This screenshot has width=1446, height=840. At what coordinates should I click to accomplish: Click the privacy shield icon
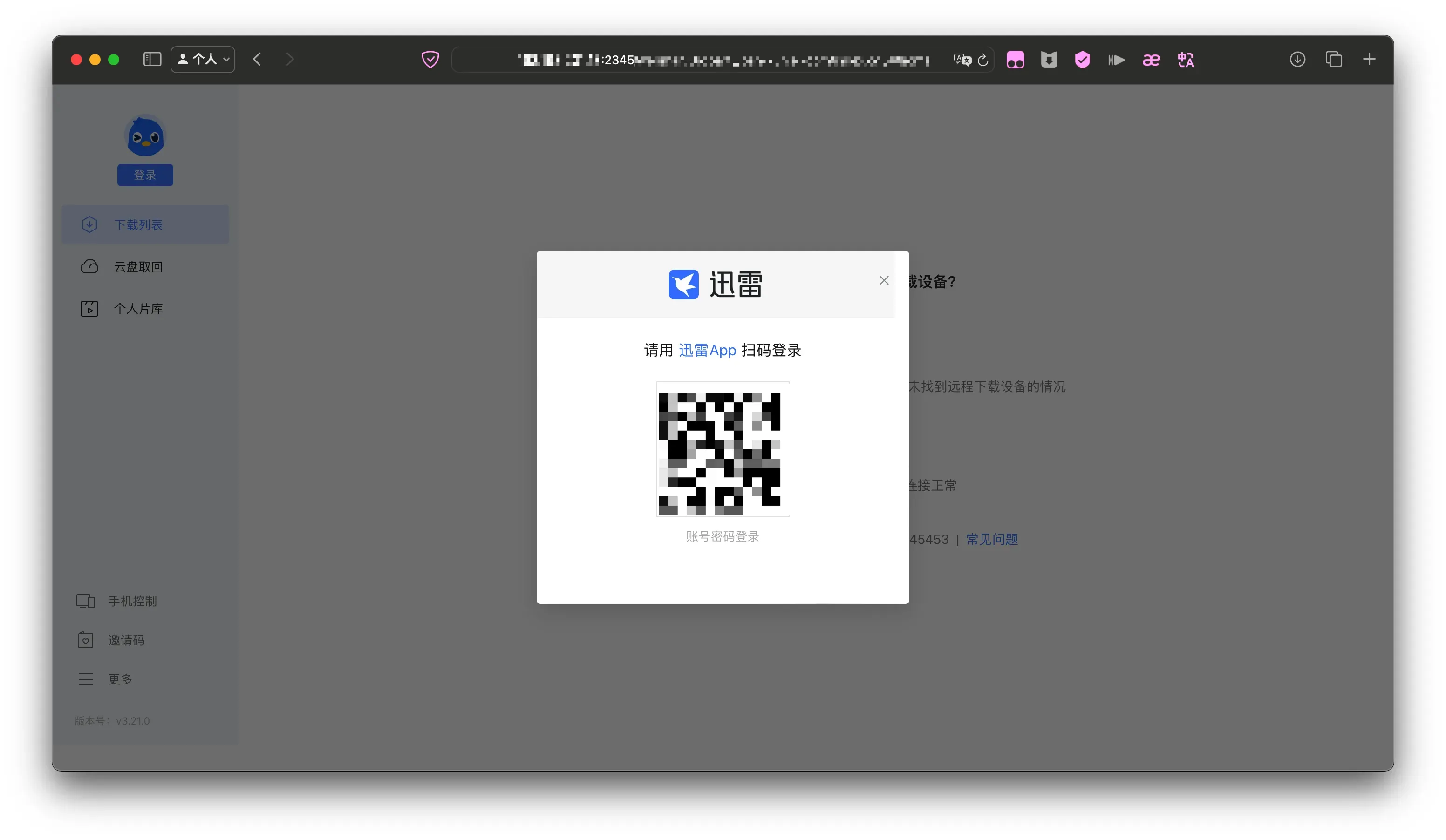tap(430, 59)
